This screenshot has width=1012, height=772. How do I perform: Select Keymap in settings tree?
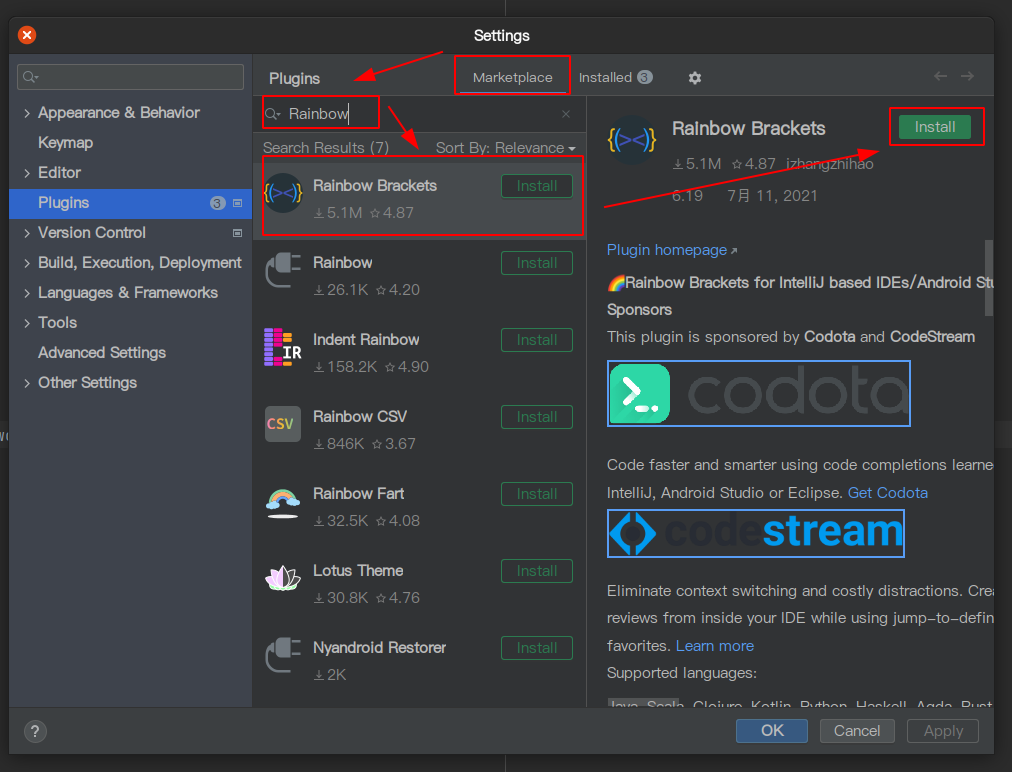click(65, 143)
